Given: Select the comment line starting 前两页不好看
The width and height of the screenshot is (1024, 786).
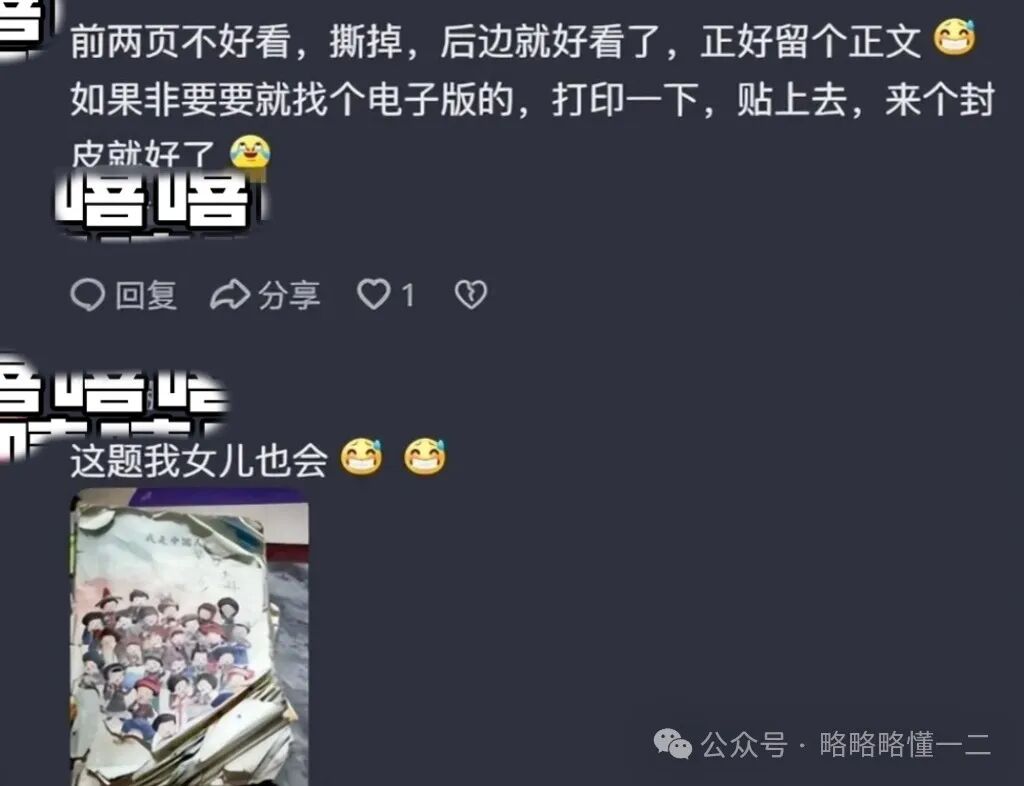Looking at the screenshot, I should click(x=496, y=41).
